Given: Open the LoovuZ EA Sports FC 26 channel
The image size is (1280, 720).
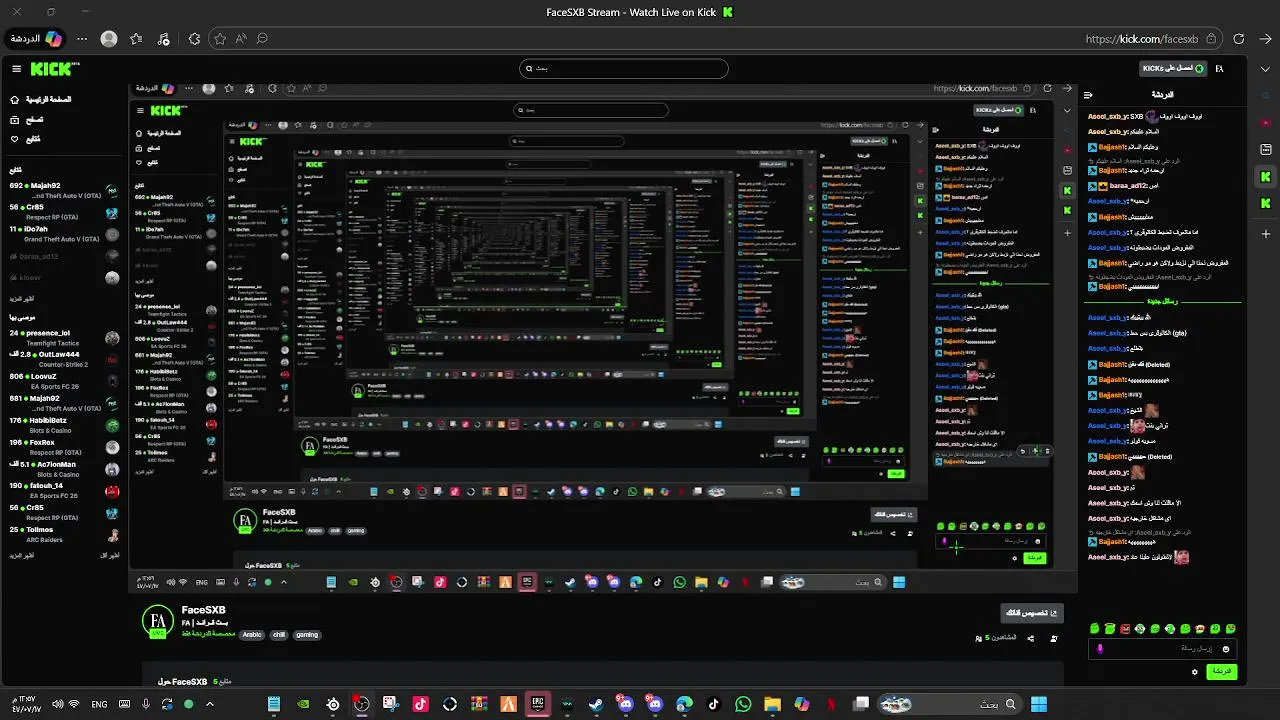Looking at the screenshot, I should [x=64, y=381].
